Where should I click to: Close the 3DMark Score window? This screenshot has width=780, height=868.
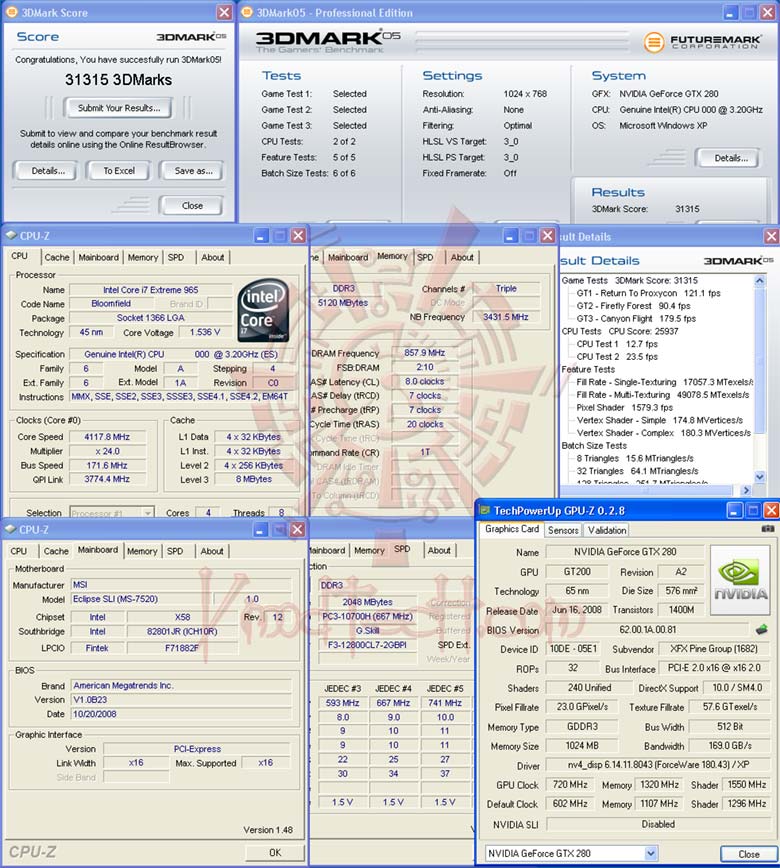coord(224,12)
